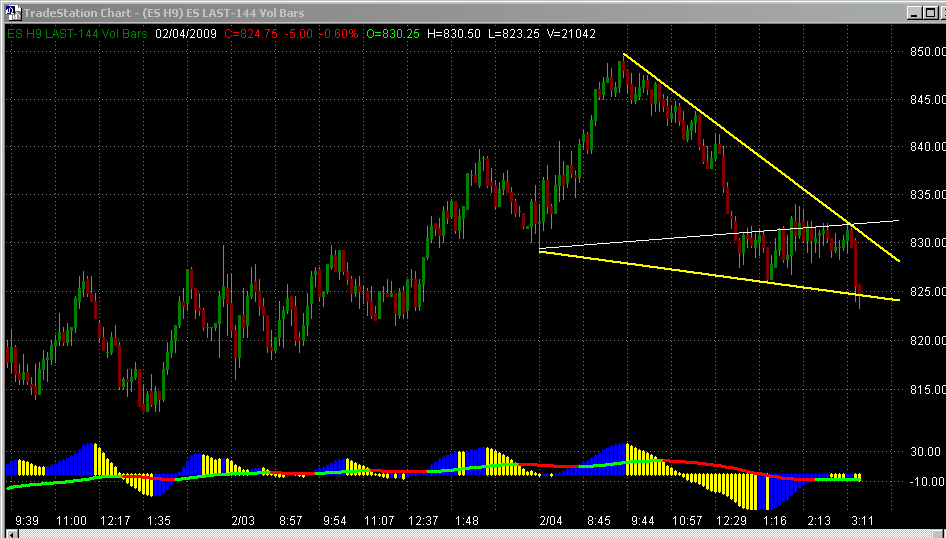Click the '835.00' price axis label
This screenshot has height=538, width=946.
click(927, 195)
